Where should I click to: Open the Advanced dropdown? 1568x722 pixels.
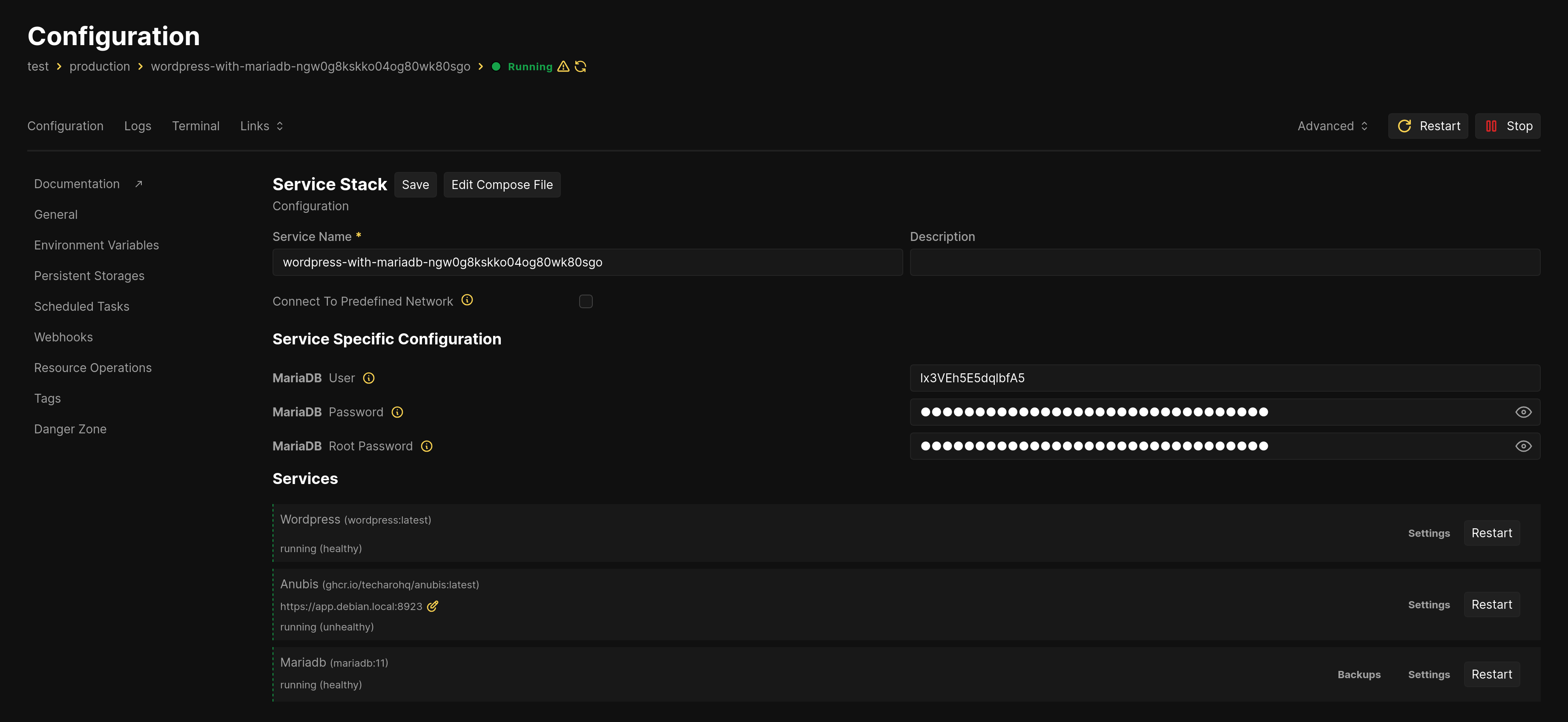[x=1332, y=126]
